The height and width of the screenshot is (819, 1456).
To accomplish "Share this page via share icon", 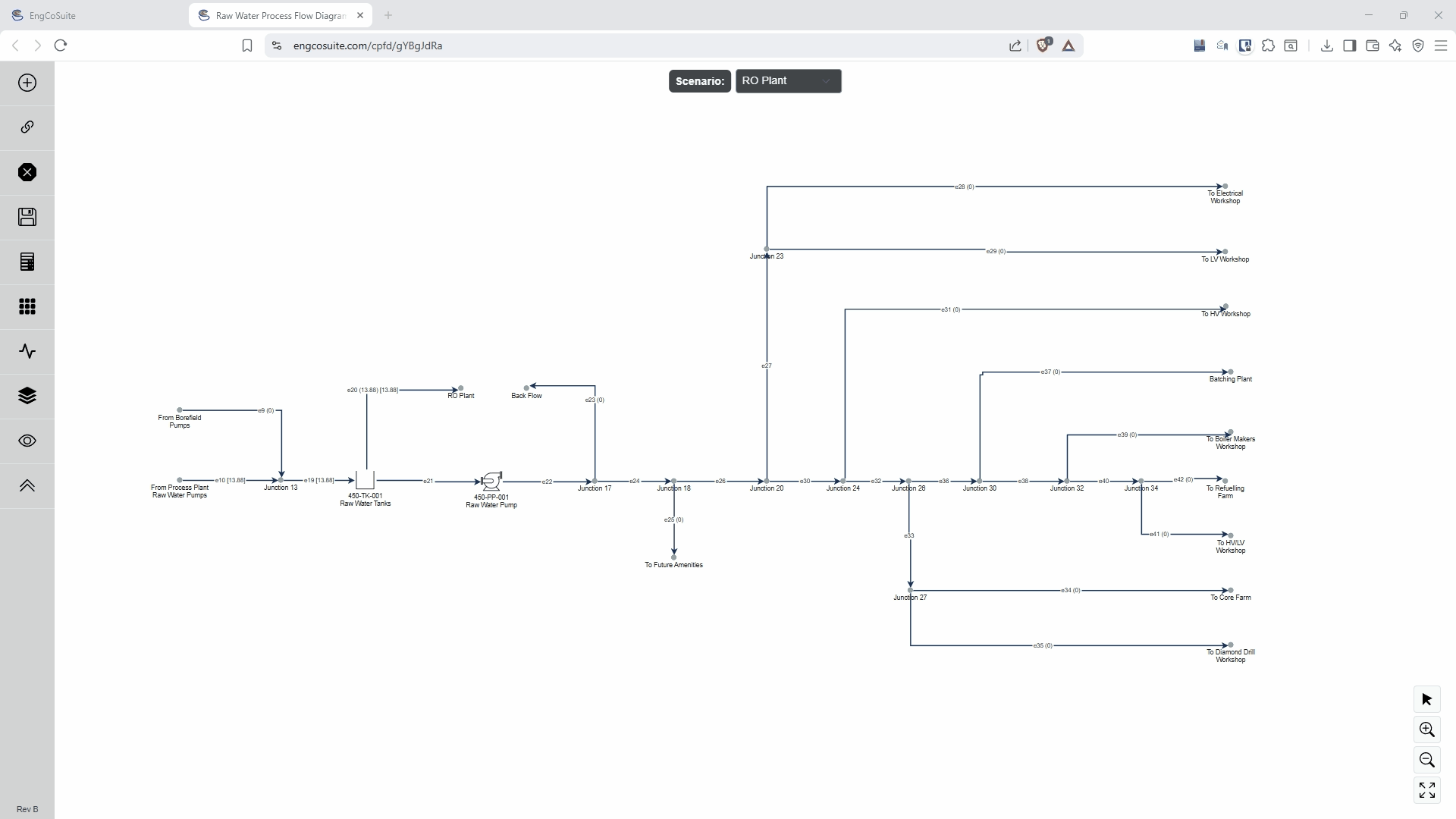I will (x=1015, y=45).
